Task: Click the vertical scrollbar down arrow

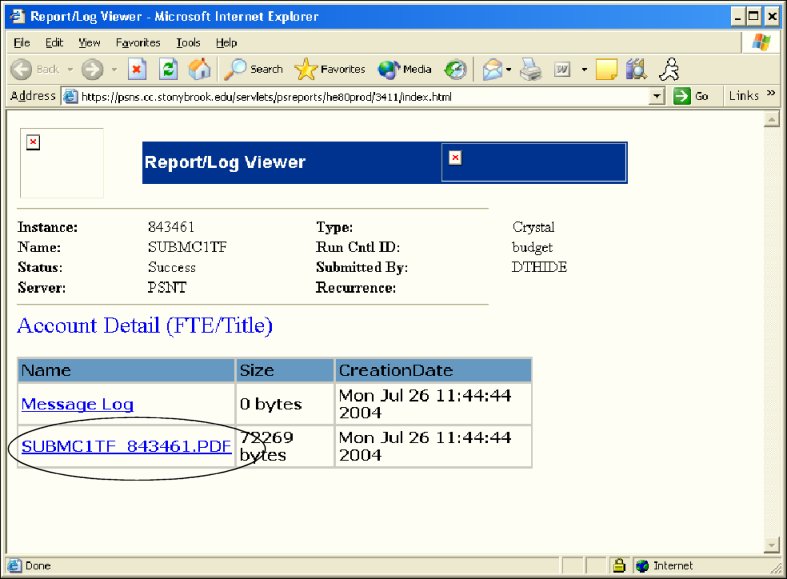Action: click(771, 545)
